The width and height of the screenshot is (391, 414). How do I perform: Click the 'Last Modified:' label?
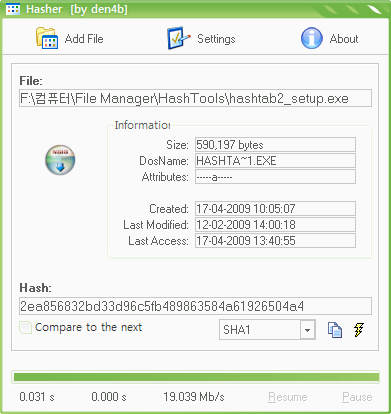pyautogui.click(x=156, y=225)
